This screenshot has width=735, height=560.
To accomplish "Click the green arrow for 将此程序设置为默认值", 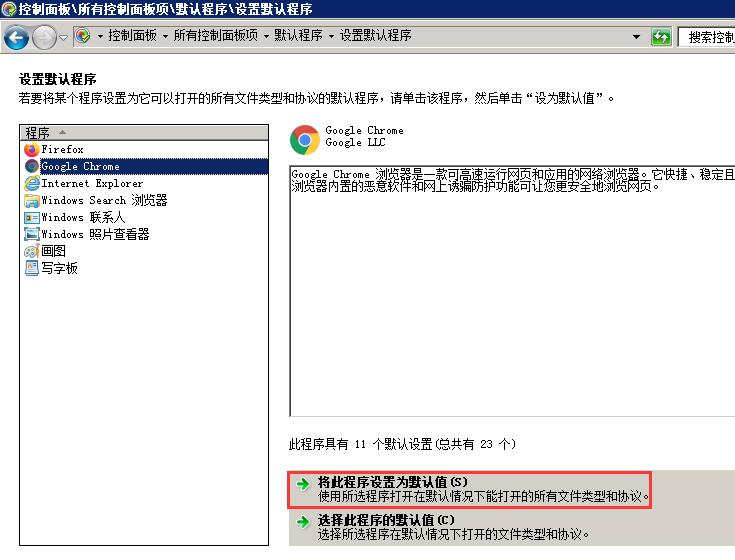I will click(x=303, y=484).
